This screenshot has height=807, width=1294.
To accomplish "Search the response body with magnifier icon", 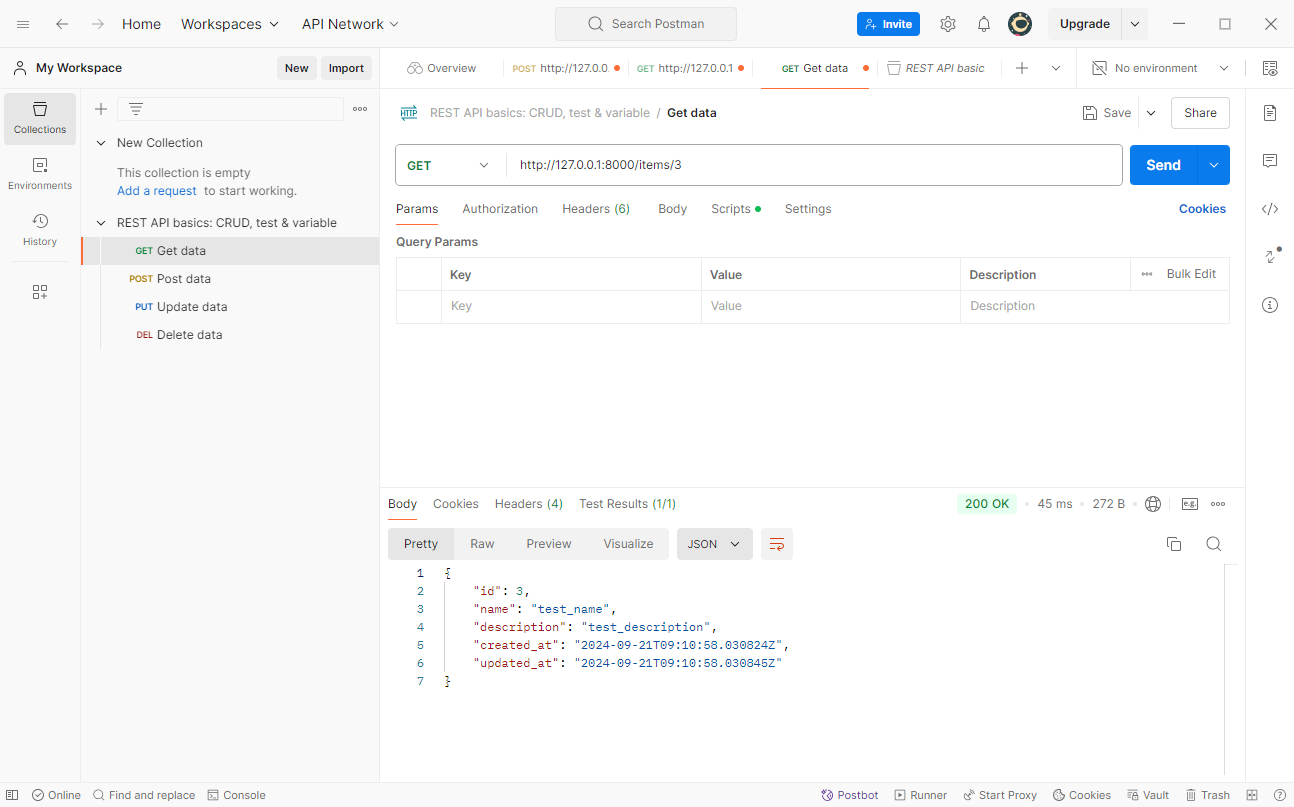I will point(1214,544).
